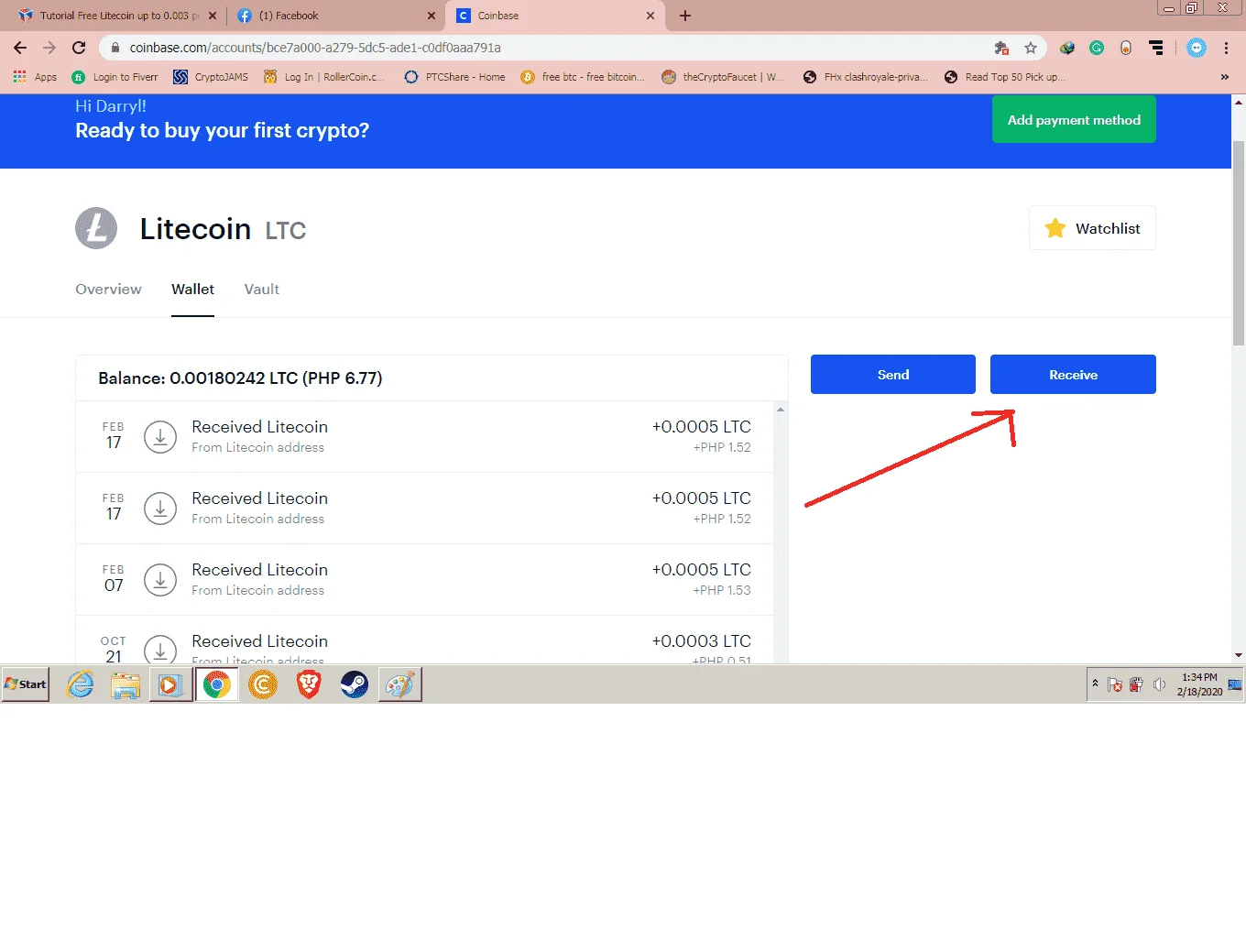Switch to the Vault tab
Viewport: 1246px width, 952px height.
coord(261,290)
